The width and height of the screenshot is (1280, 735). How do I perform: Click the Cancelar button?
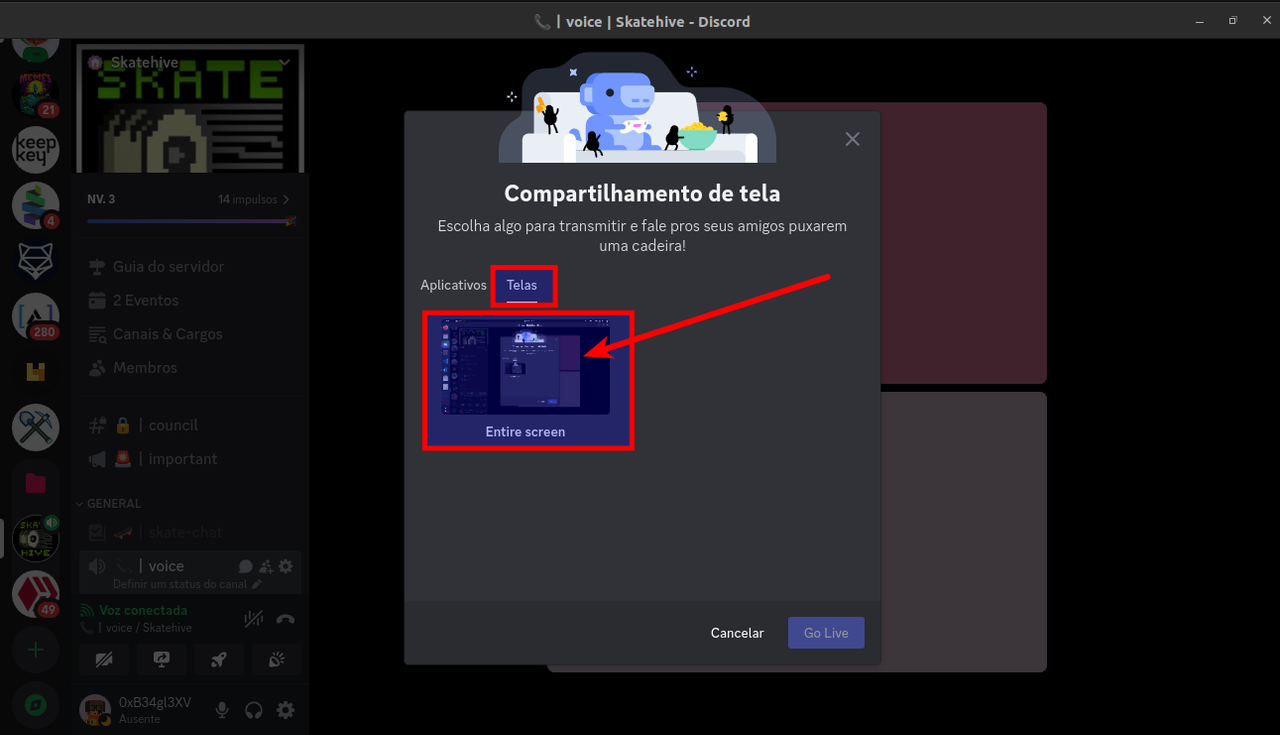click(x=737, y=633)
